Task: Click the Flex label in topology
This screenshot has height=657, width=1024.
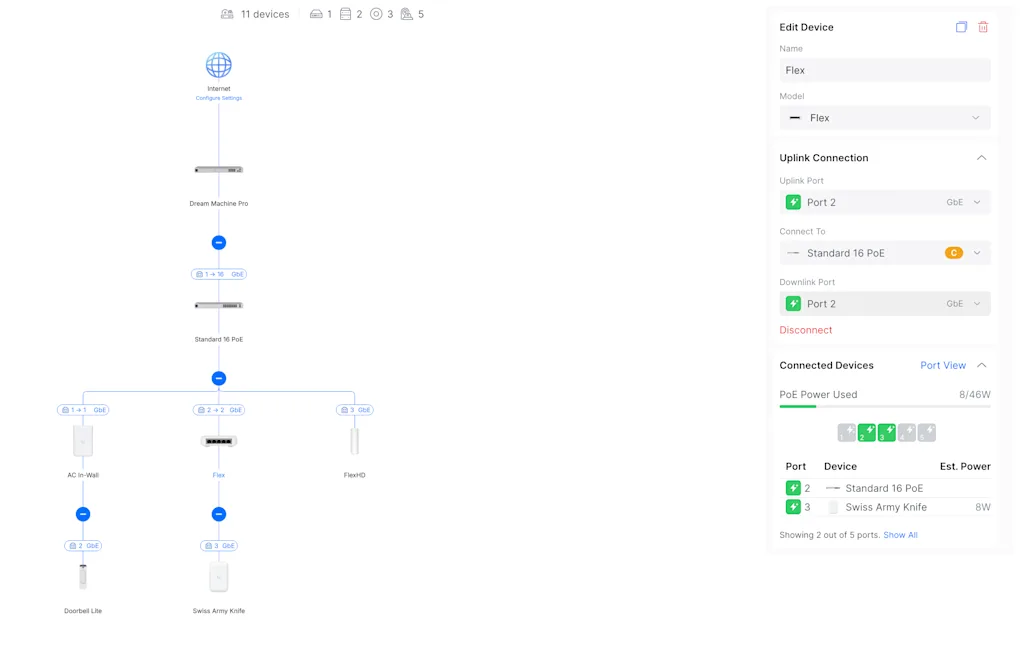Action: tap(219, 475)
